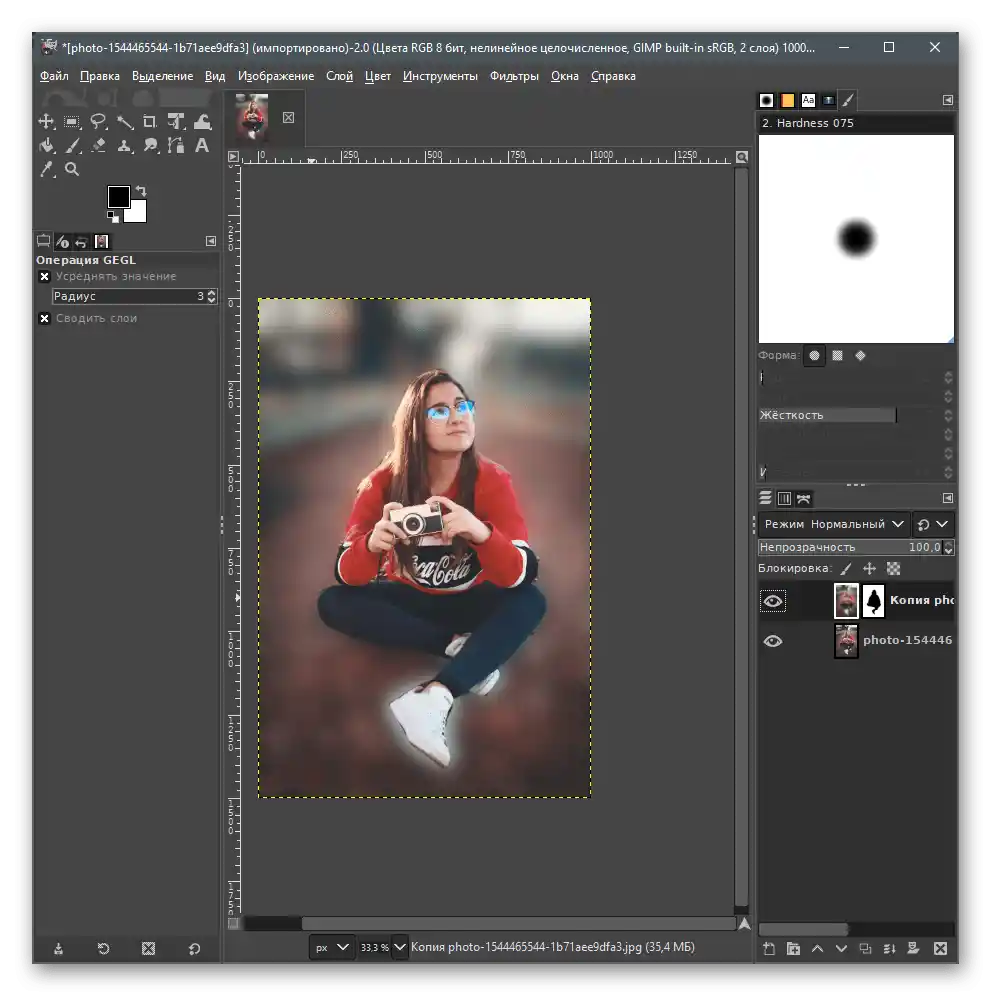Viewport: 991px width, 996px height.
Task: Reset colors to default black and white
Action: click(113, 217)
